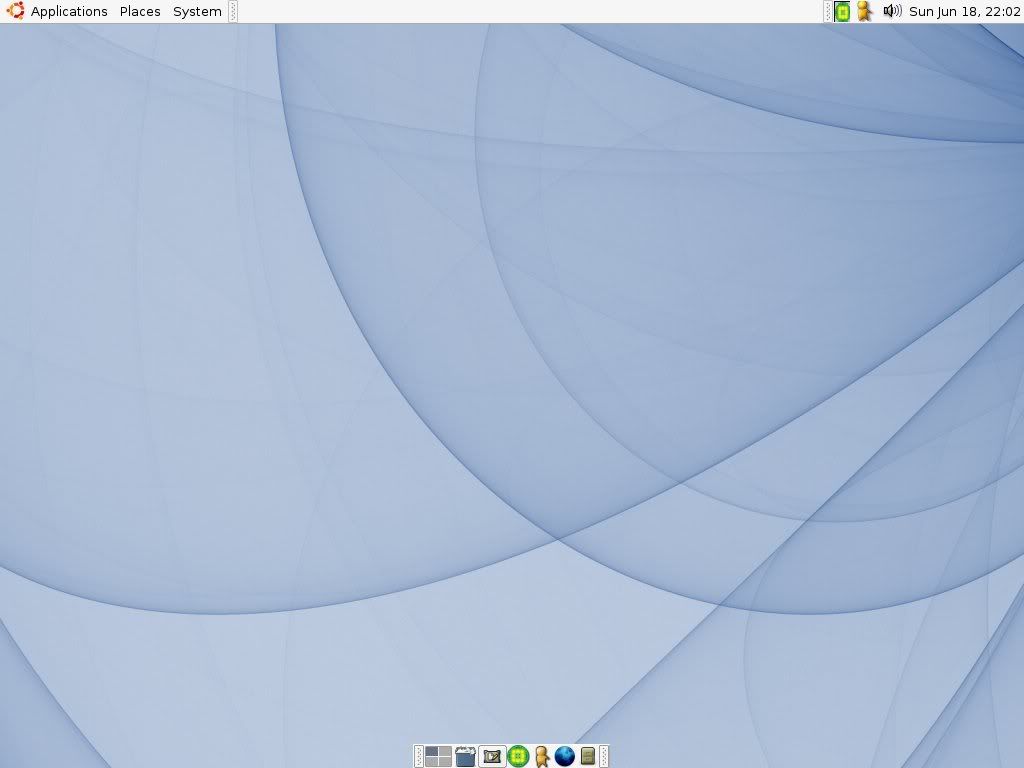1024x768 pixels.
Task: Click the grip handle beside the System menu
Action: point(233,12)
